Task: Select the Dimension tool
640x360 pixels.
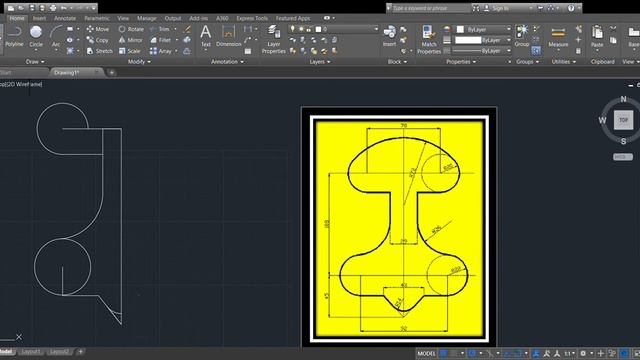Action: coord(229,36)
